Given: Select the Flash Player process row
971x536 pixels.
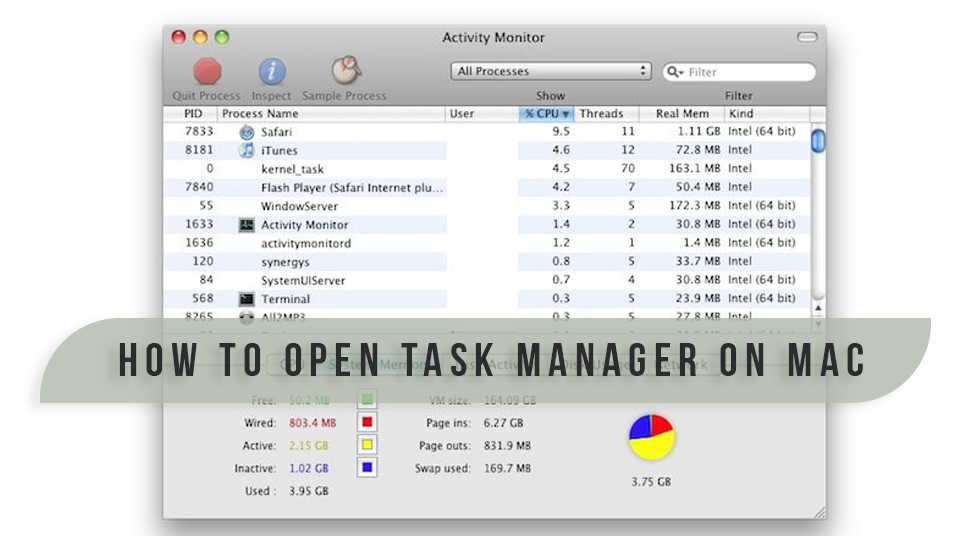Looking at the screenshot, I should click(487, 187).
